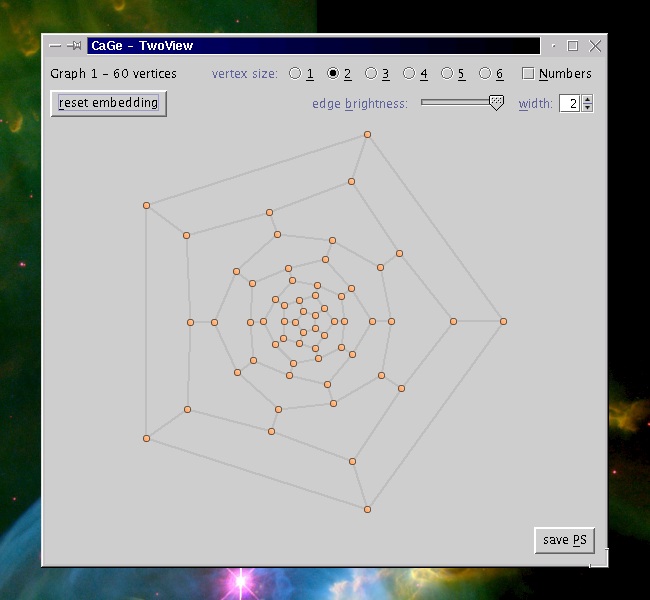Close the CaGe TwoView window

[x=595, y=46]
